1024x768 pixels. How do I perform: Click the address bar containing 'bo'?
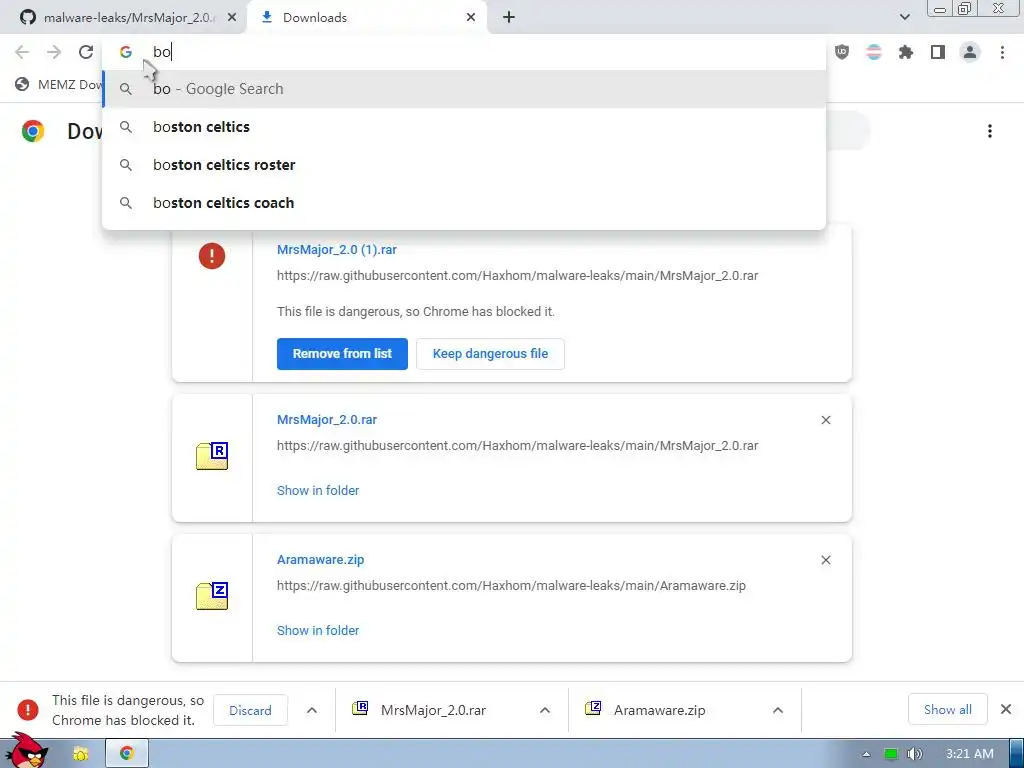(464, 52)
